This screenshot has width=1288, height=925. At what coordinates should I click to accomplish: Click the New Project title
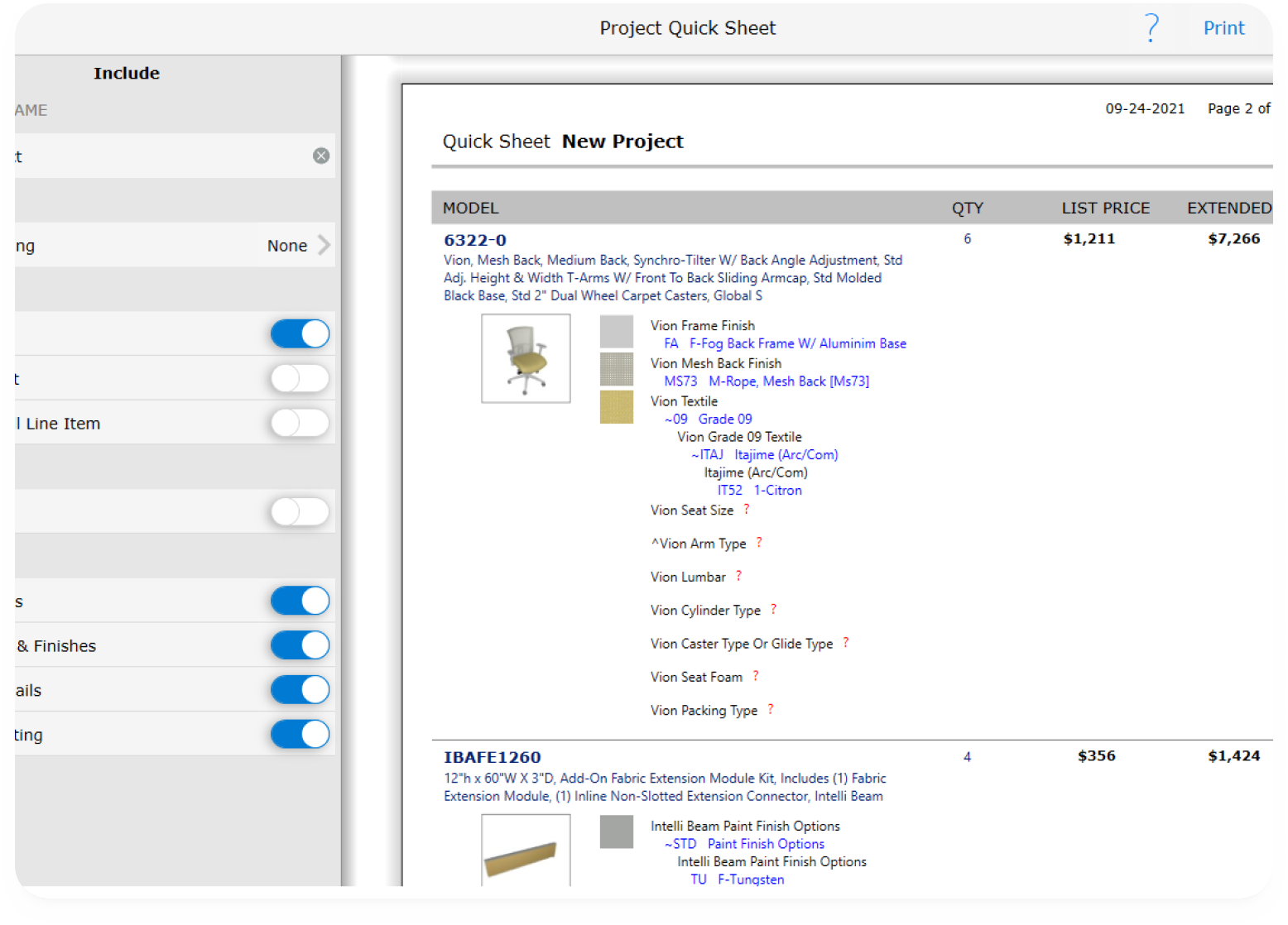pyautogui.click(x=622, y=141)
